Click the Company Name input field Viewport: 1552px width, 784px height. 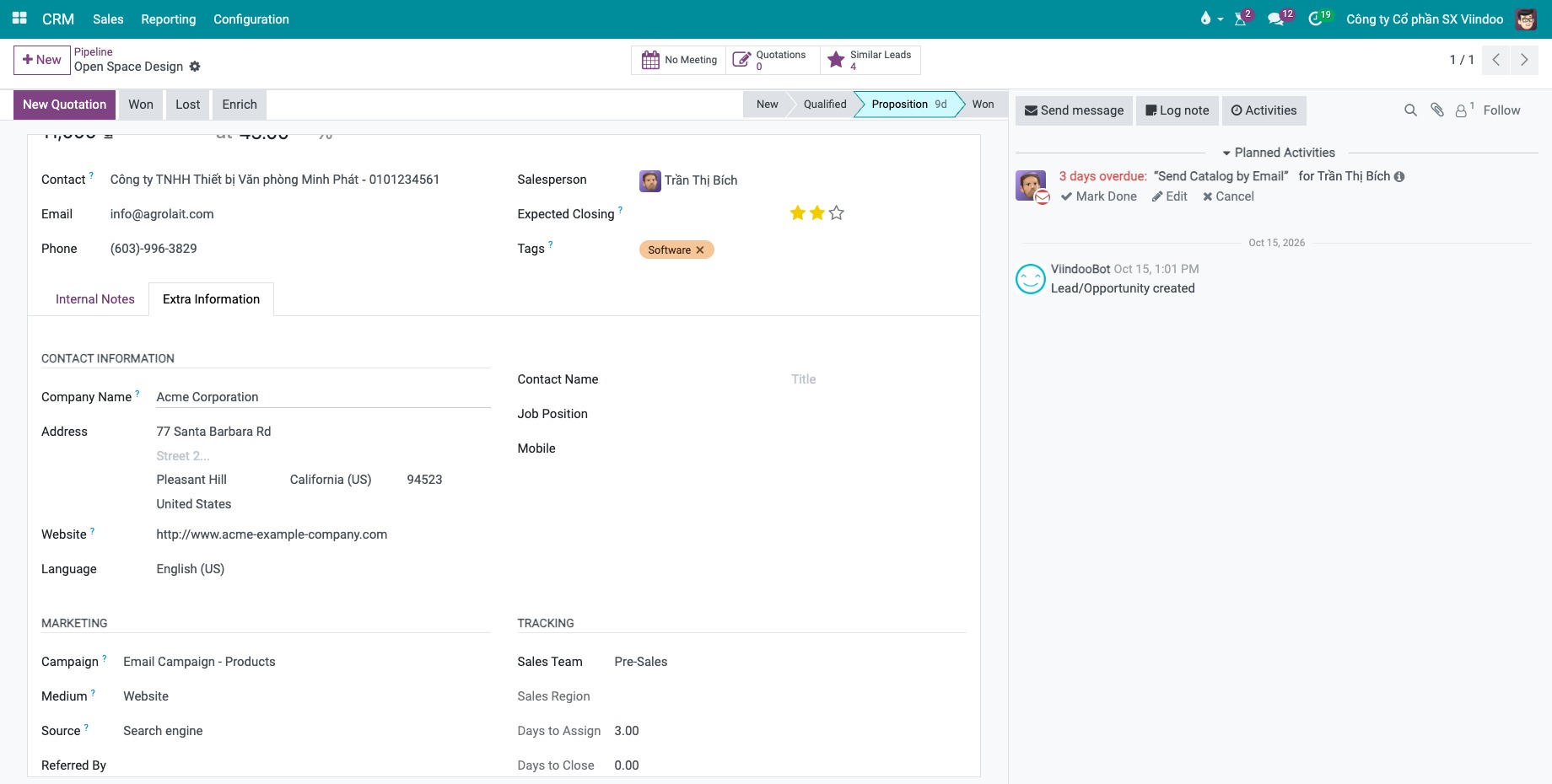pos(323,397)
